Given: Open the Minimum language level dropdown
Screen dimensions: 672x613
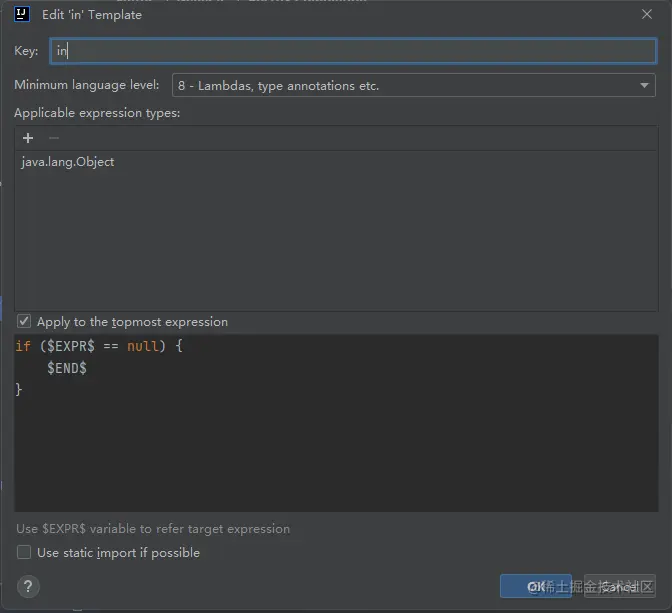Looking at the screenshot, I should (x=414, y=85).
